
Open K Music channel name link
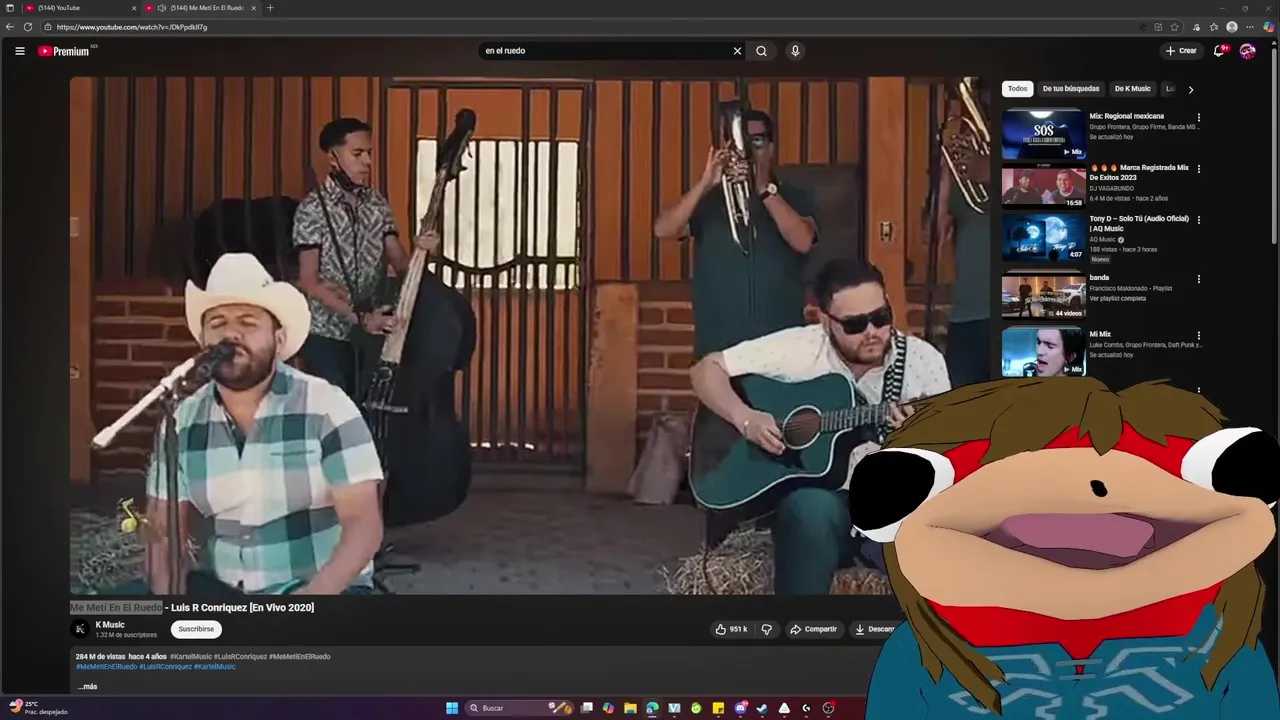[x=110, y=625]
